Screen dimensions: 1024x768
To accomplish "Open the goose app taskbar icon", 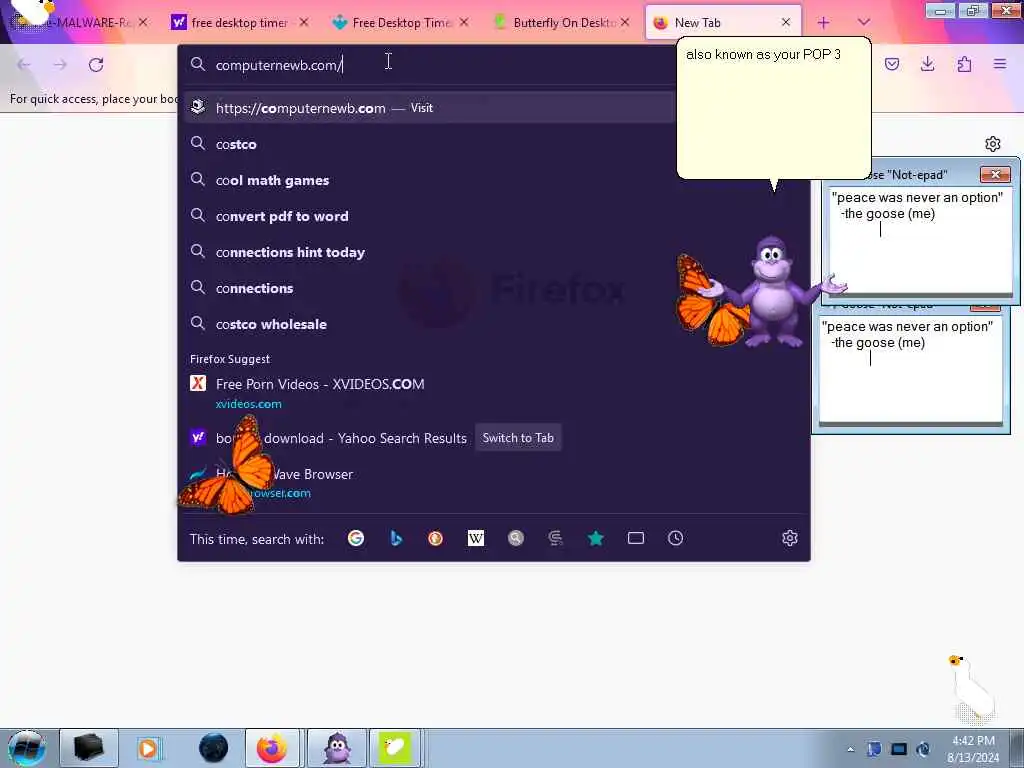I will (x=395, y=748).
